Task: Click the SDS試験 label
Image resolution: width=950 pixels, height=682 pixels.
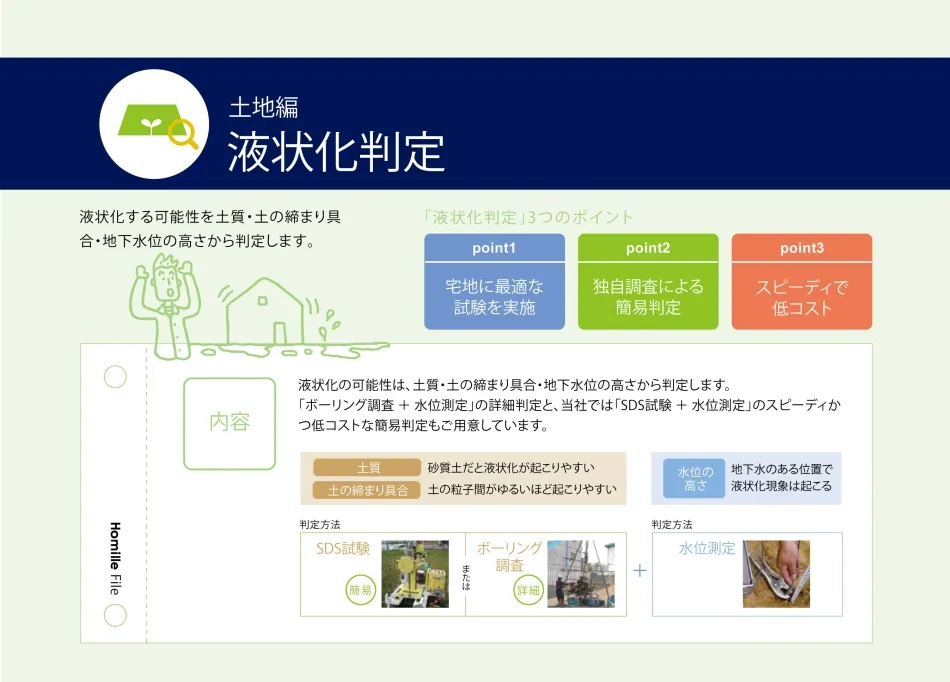Action: pos(343,549)
